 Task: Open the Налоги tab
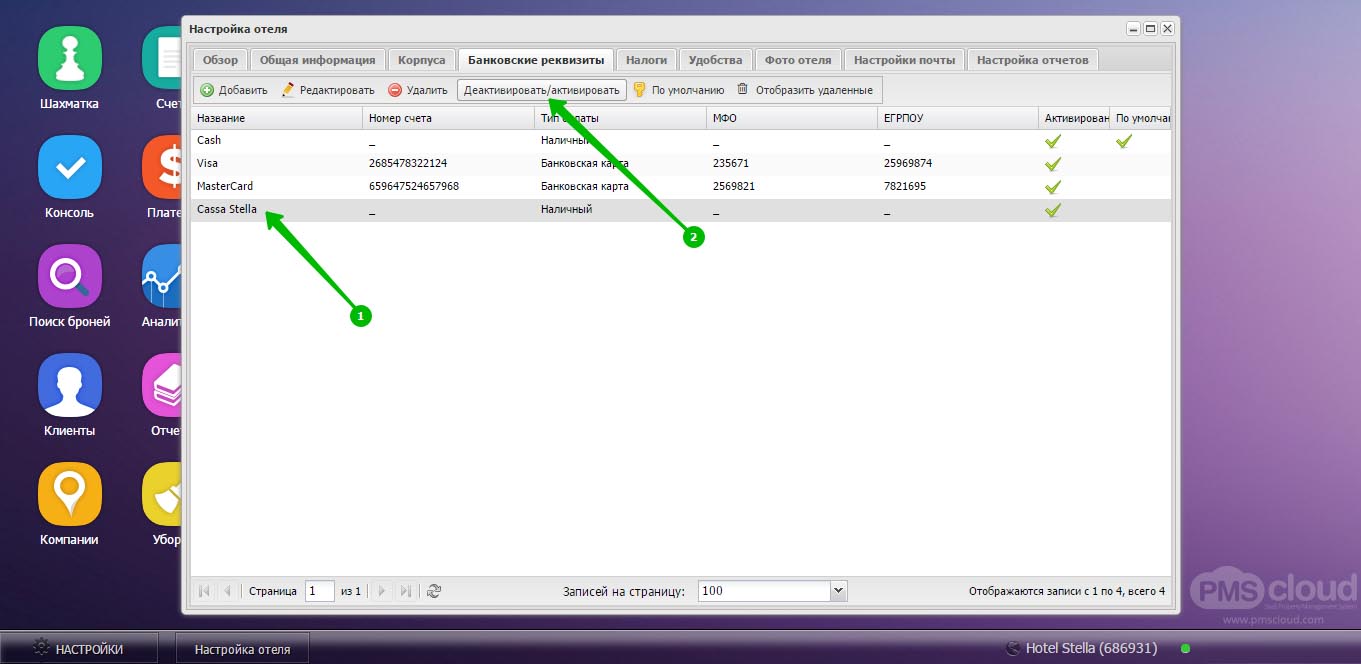tap(646, 60)
